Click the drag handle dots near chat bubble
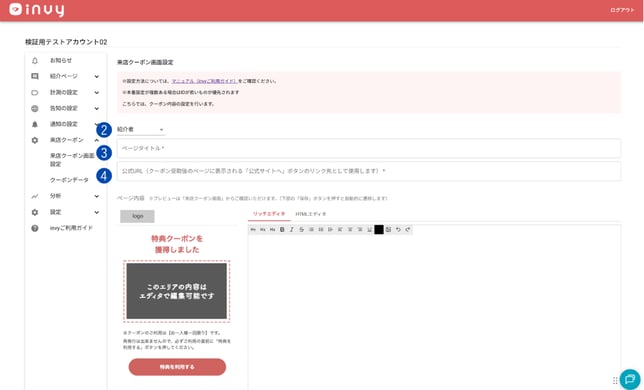 (x=615, y=381)
